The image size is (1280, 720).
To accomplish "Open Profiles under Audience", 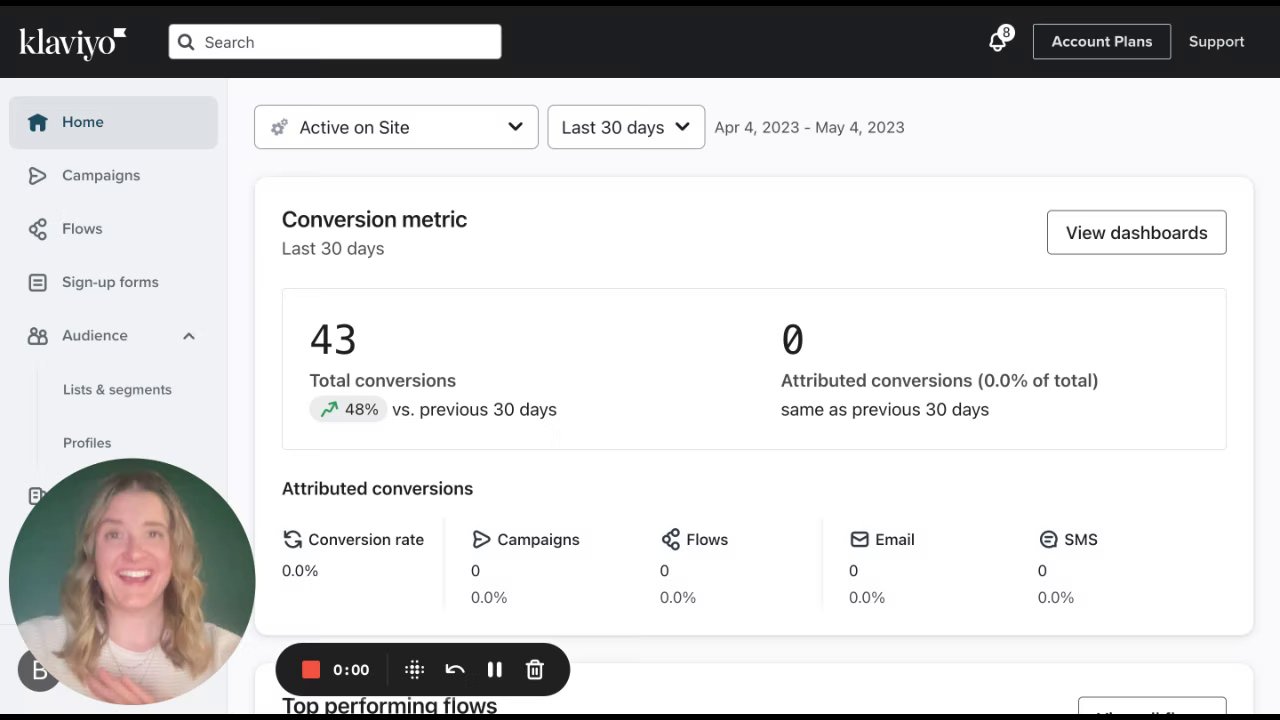I will tap(87, 443).
